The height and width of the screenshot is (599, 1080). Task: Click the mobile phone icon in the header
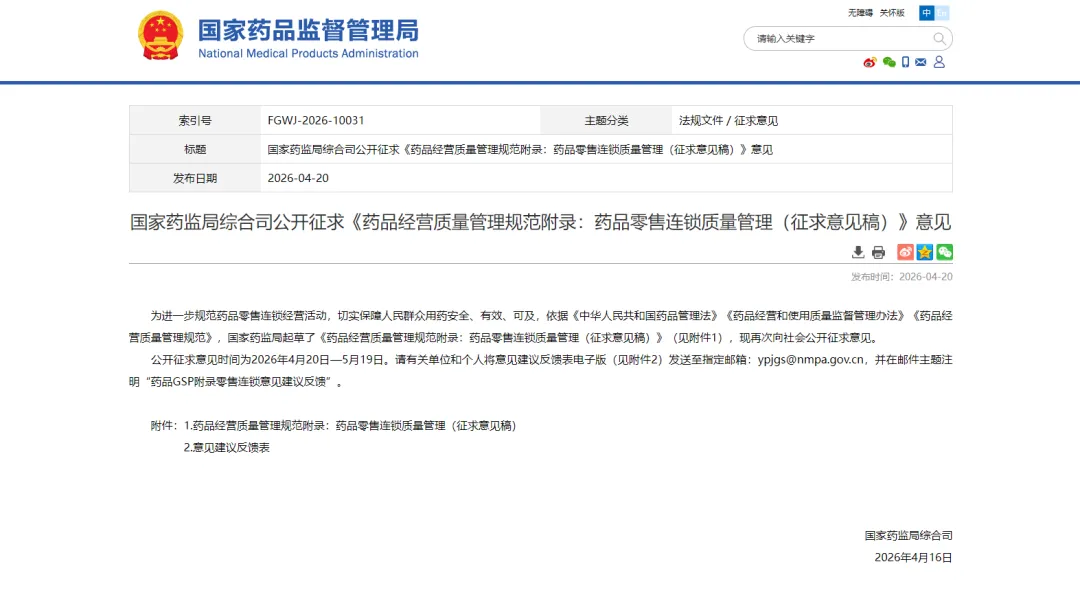click(x=905, y=62)
